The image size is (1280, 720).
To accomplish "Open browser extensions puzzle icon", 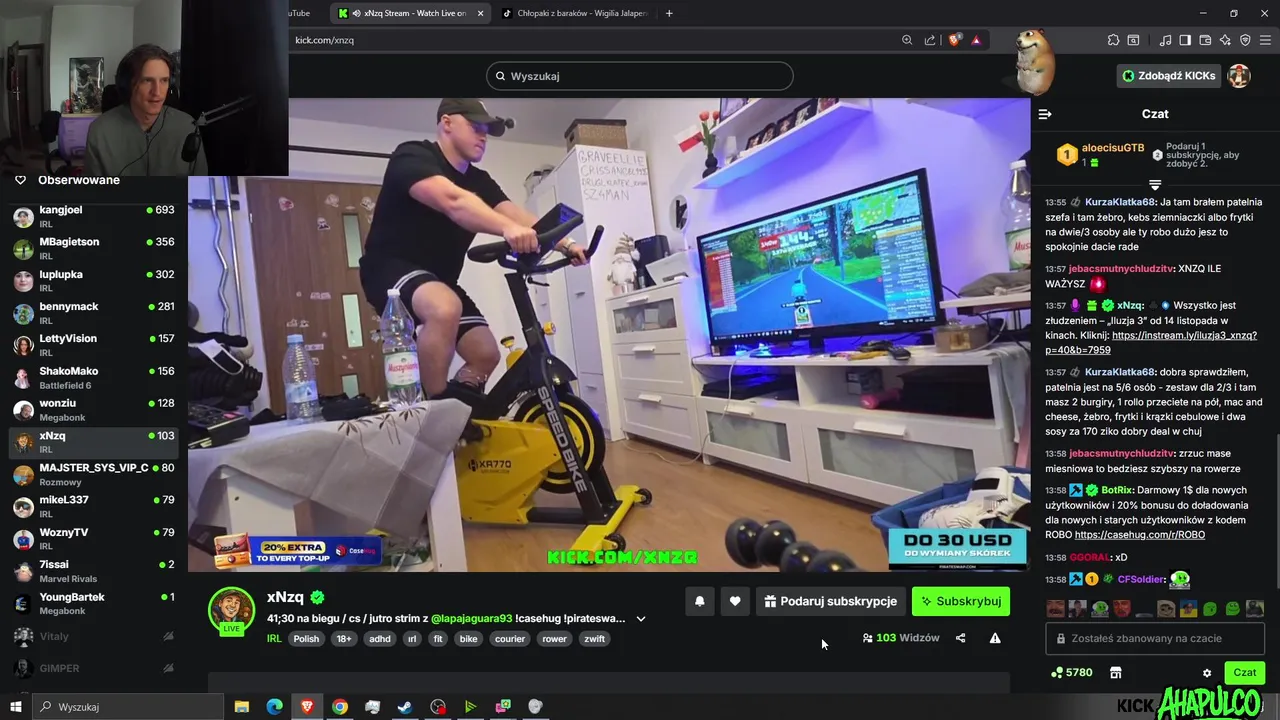I will 1113,40.
